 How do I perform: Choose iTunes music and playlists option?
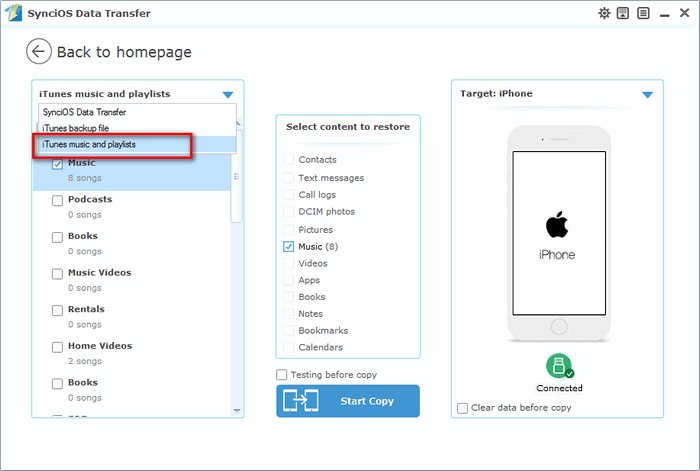(137, 144)
